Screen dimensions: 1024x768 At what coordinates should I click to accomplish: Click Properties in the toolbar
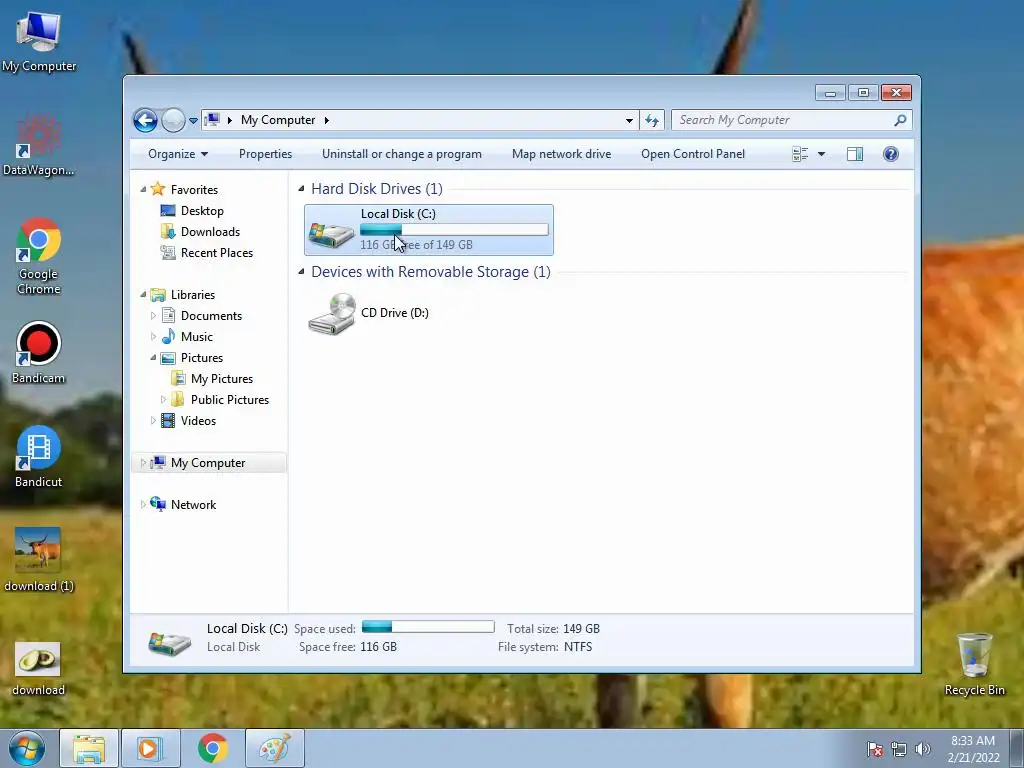[x=265, y=154]
